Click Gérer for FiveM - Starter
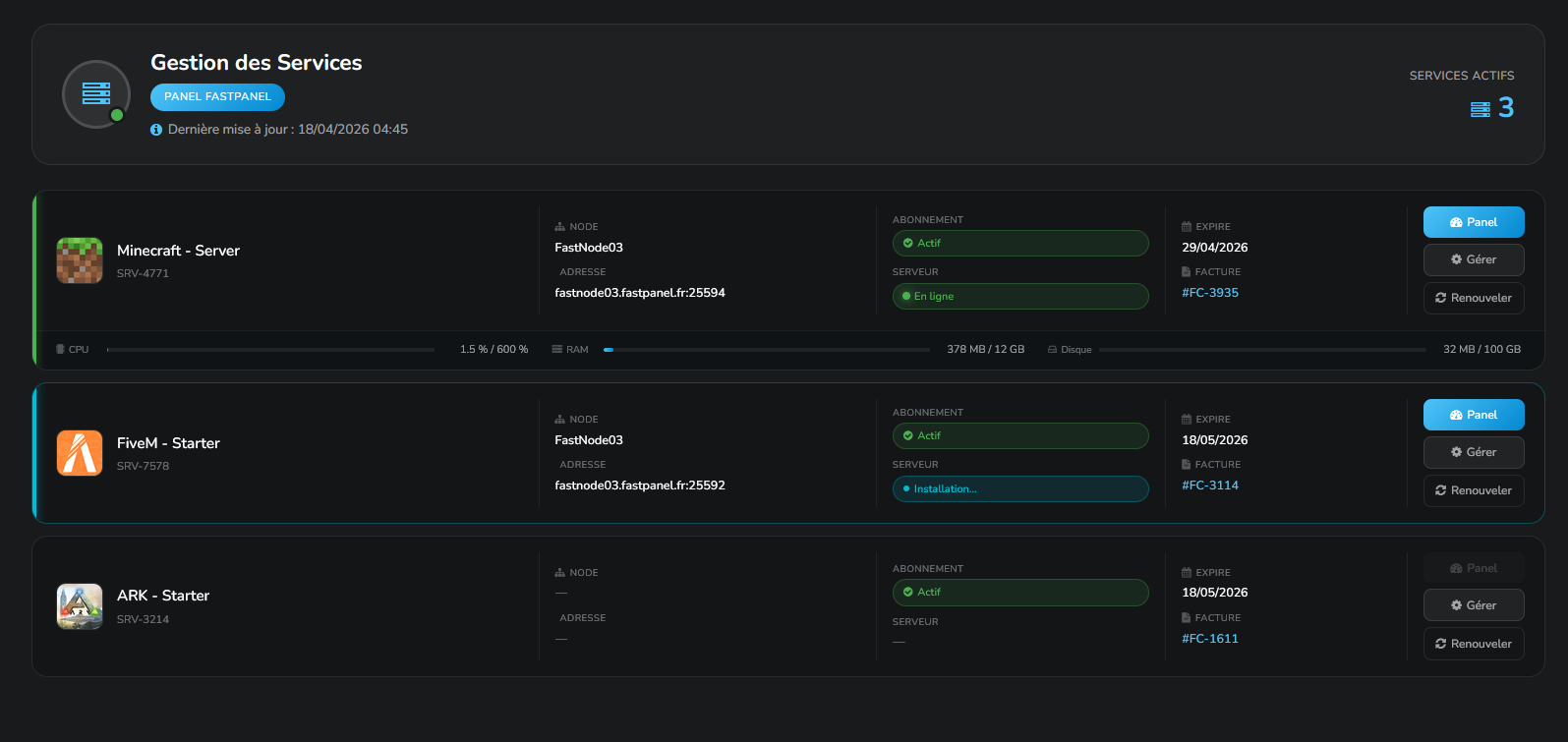The height and width of the screenshot is (742, 1568). pyautogui.click(x=1474, y=452)
